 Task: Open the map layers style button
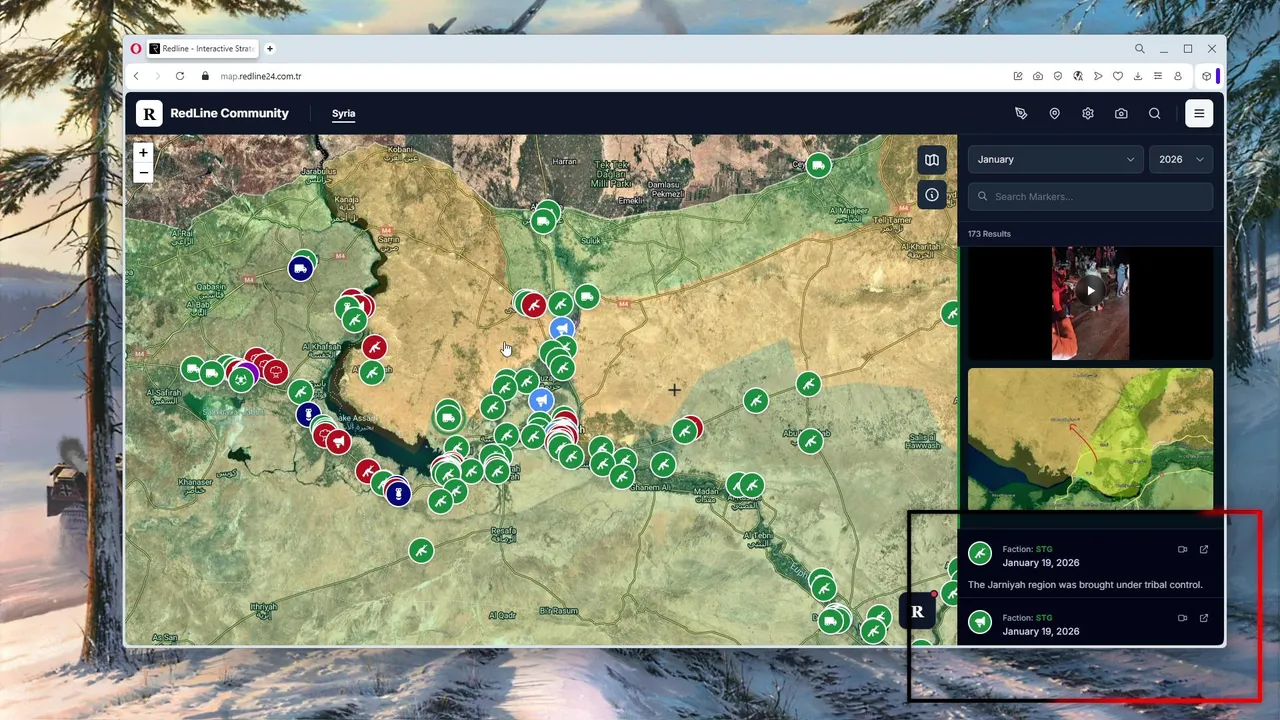[x=931, y=160]
